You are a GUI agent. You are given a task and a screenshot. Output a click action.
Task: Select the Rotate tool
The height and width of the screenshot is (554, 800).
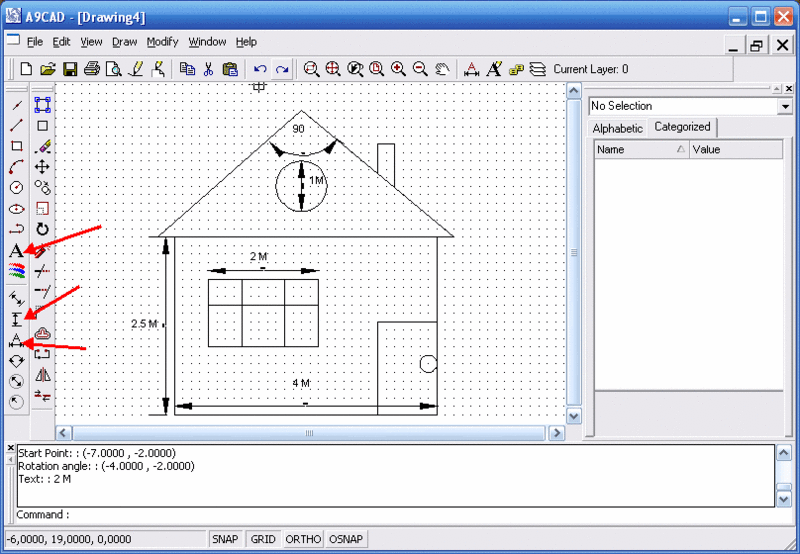coord(42,229)
